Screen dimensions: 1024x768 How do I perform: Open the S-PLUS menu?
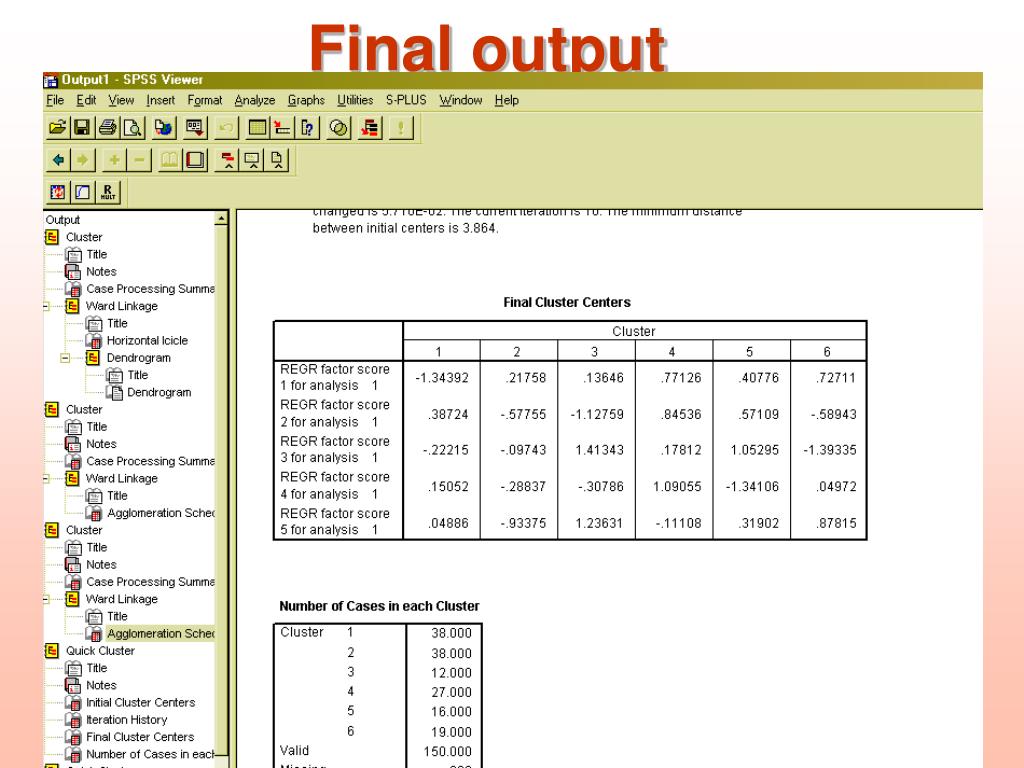(406, 100)
